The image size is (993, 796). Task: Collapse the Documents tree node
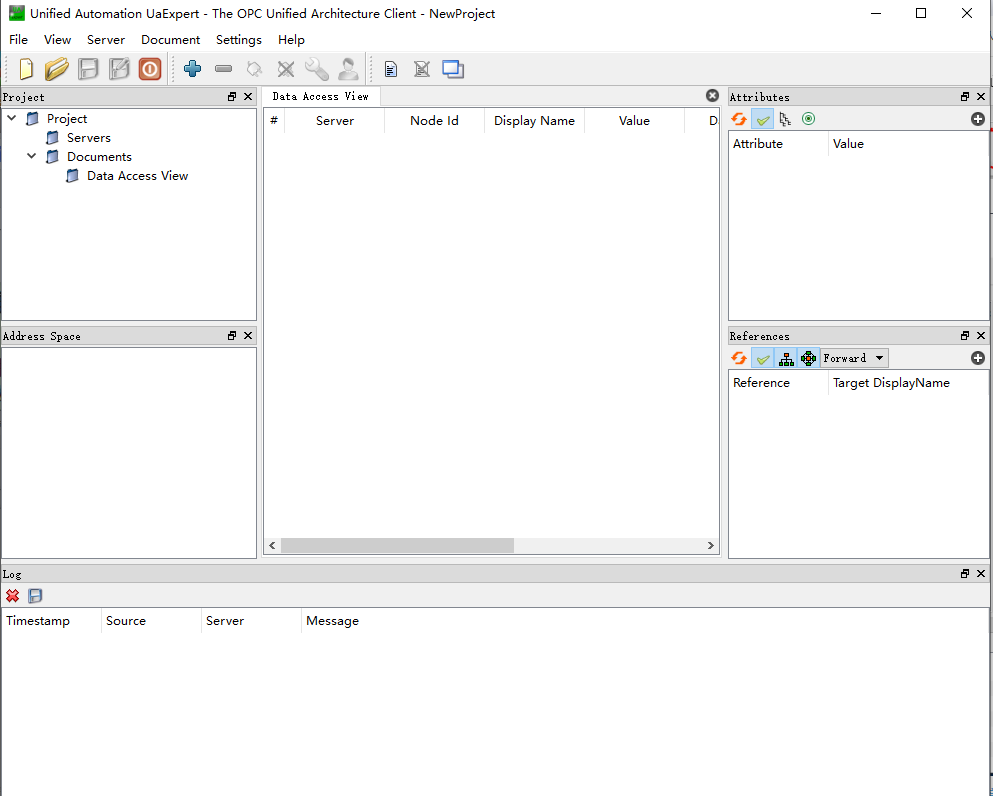pyautogui.click(x=32, y=157)
